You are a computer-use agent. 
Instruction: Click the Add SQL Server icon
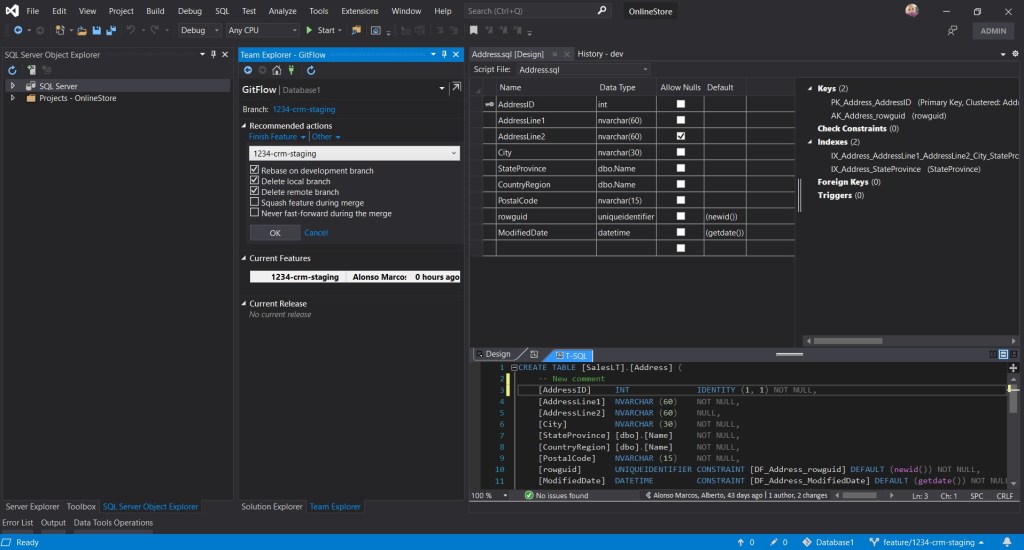pyautogui.click(x=31, y=70)
